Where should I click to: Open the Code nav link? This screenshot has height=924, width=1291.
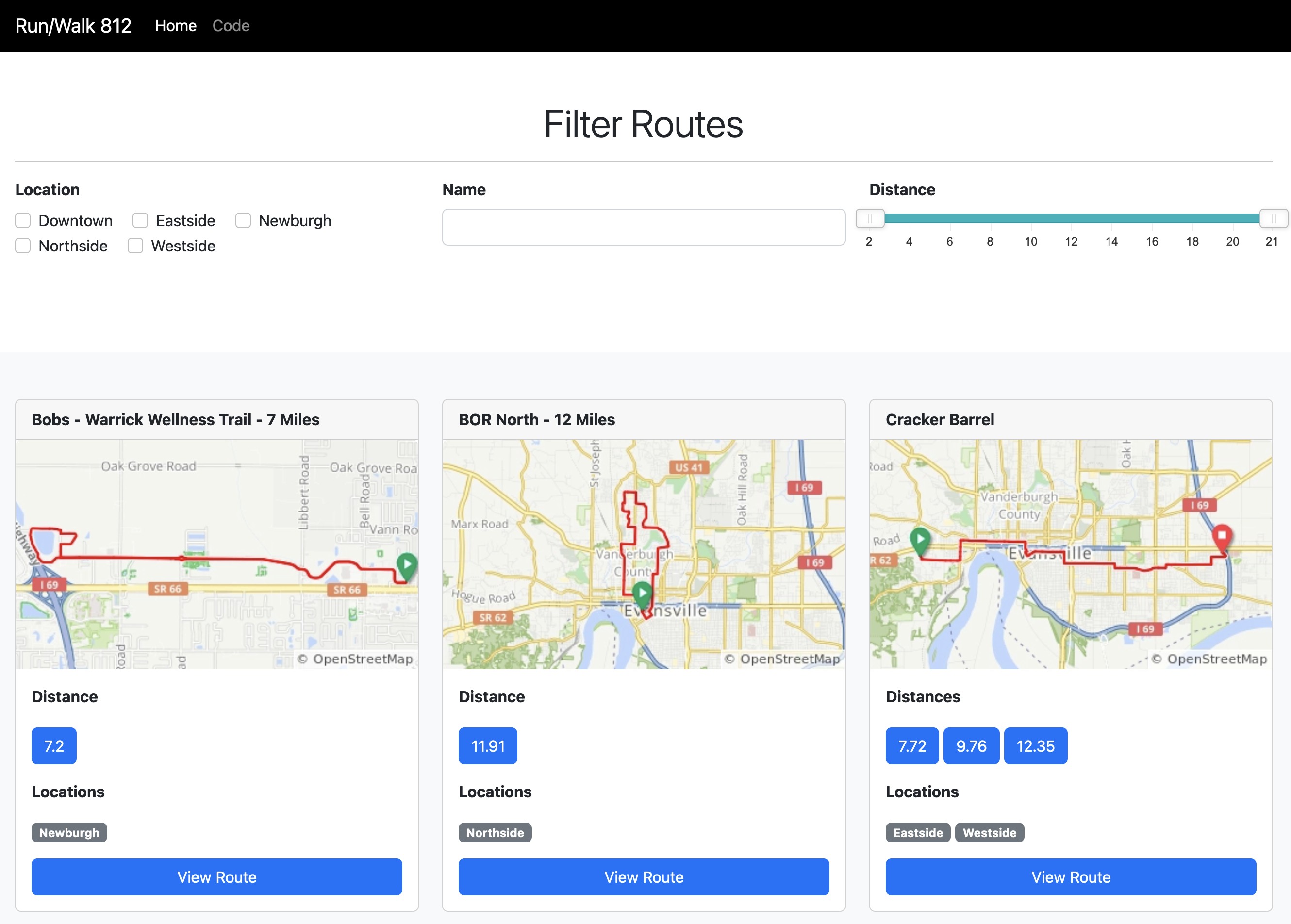231,26
